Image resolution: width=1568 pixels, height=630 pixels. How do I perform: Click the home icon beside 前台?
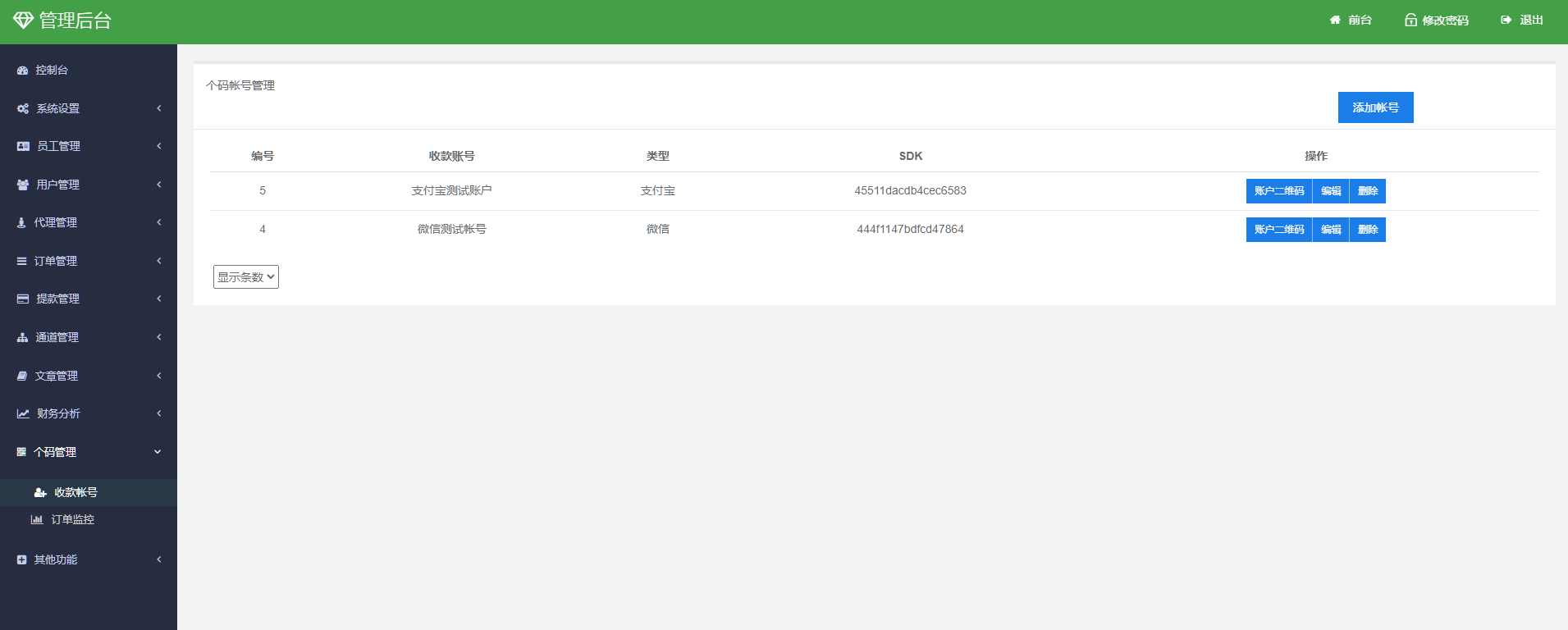click(x=1335, y=20)
